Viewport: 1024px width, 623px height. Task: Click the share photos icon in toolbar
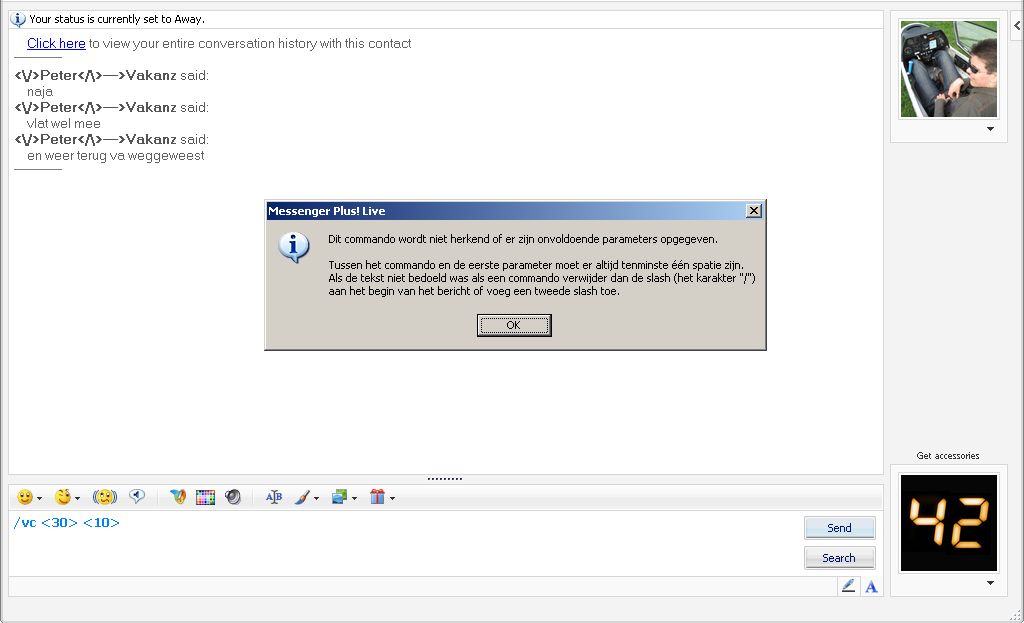340,498
